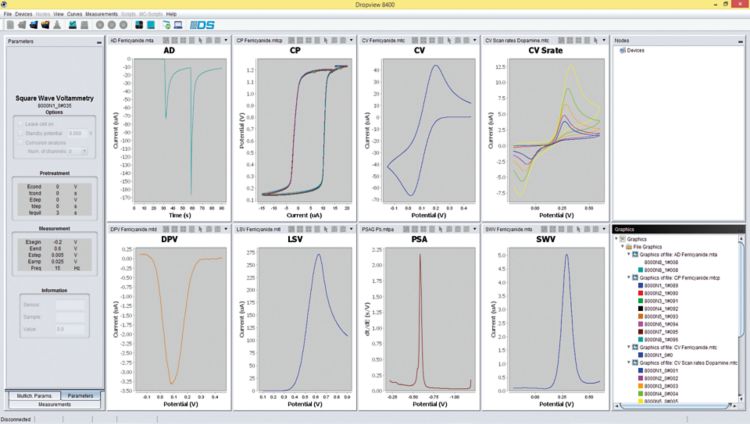
Task: Open the AD Ferricyanide graph dropdown arrow
Action: coord(227,41)
